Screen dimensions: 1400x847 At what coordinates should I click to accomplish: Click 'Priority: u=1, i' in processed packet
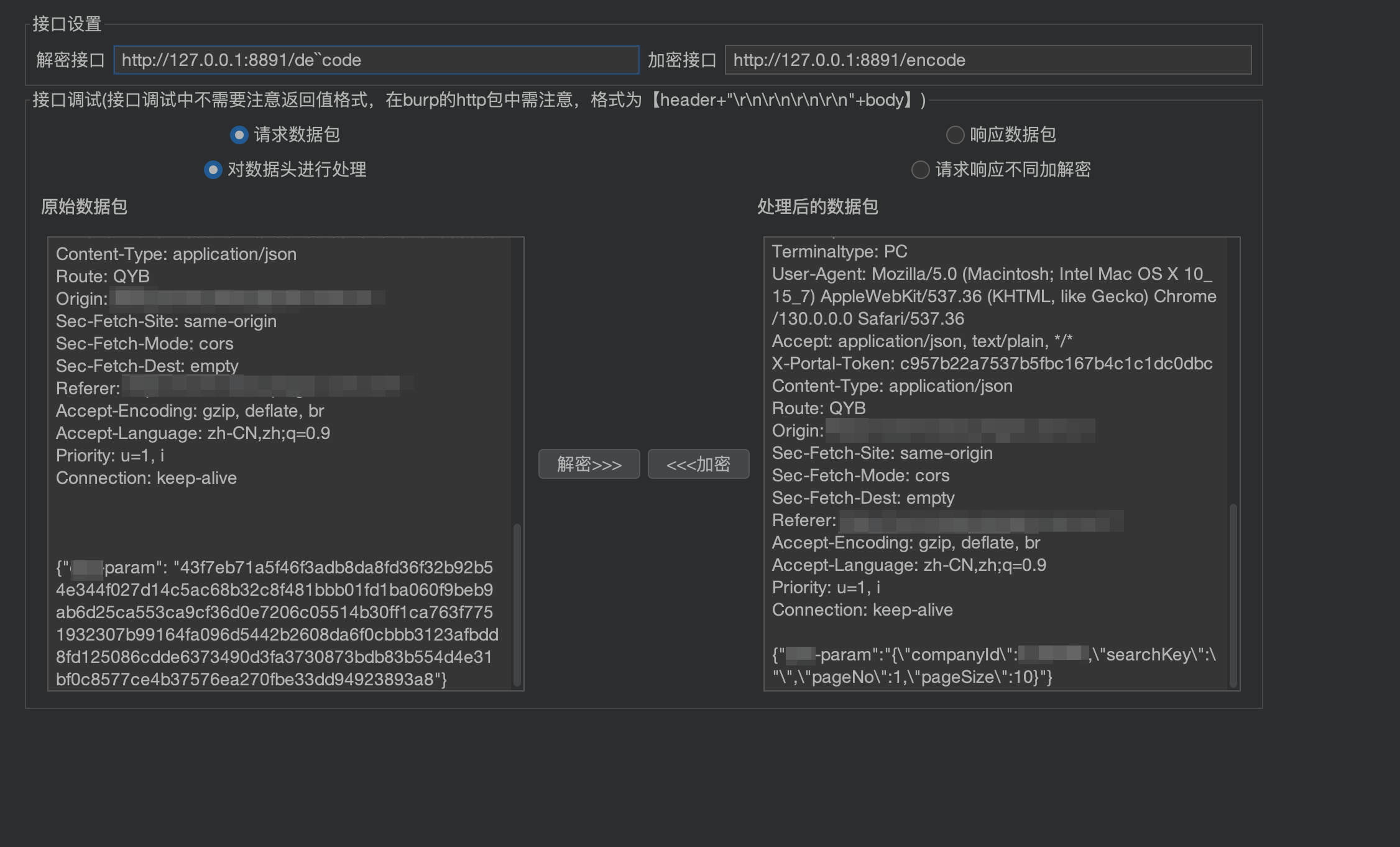point(826,587)
